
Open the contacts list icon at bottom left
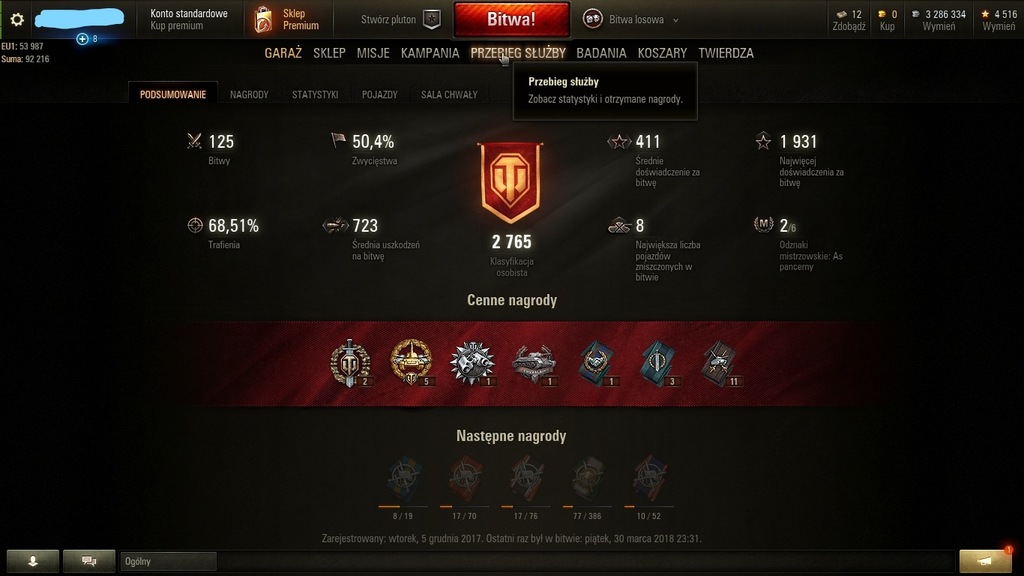click(33, 561)
